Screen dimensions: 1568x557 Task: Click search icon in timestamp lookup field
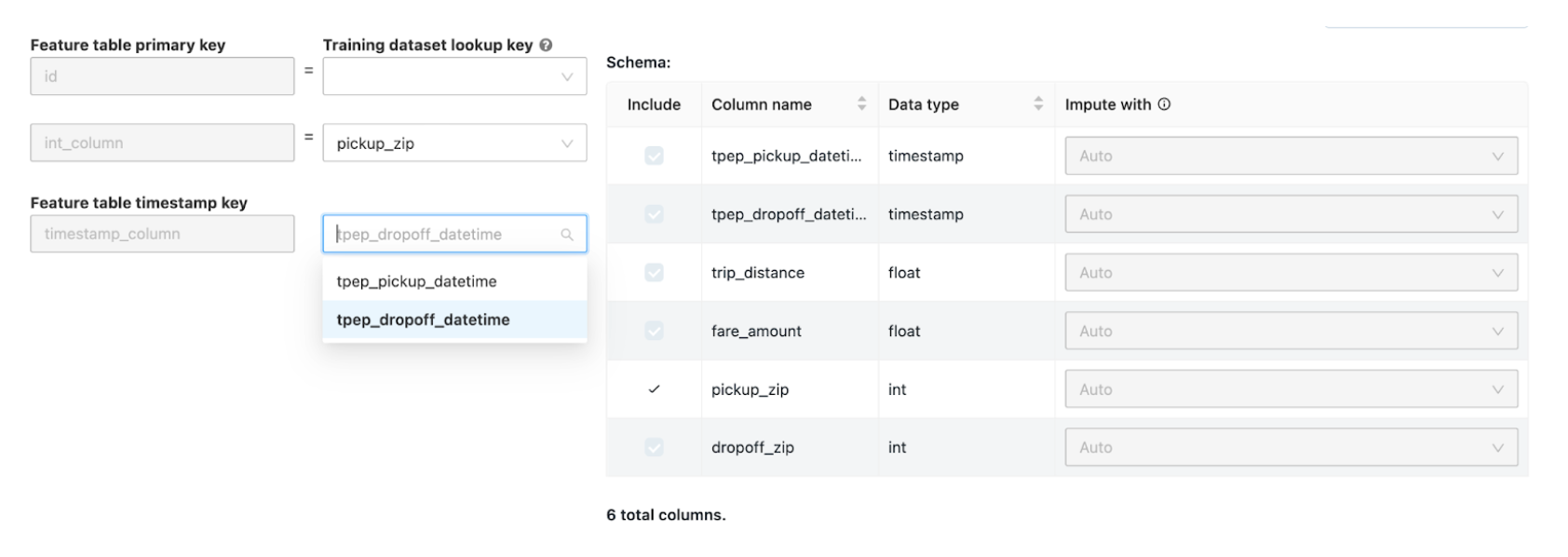pyautogui.click(x=567, y=235)
